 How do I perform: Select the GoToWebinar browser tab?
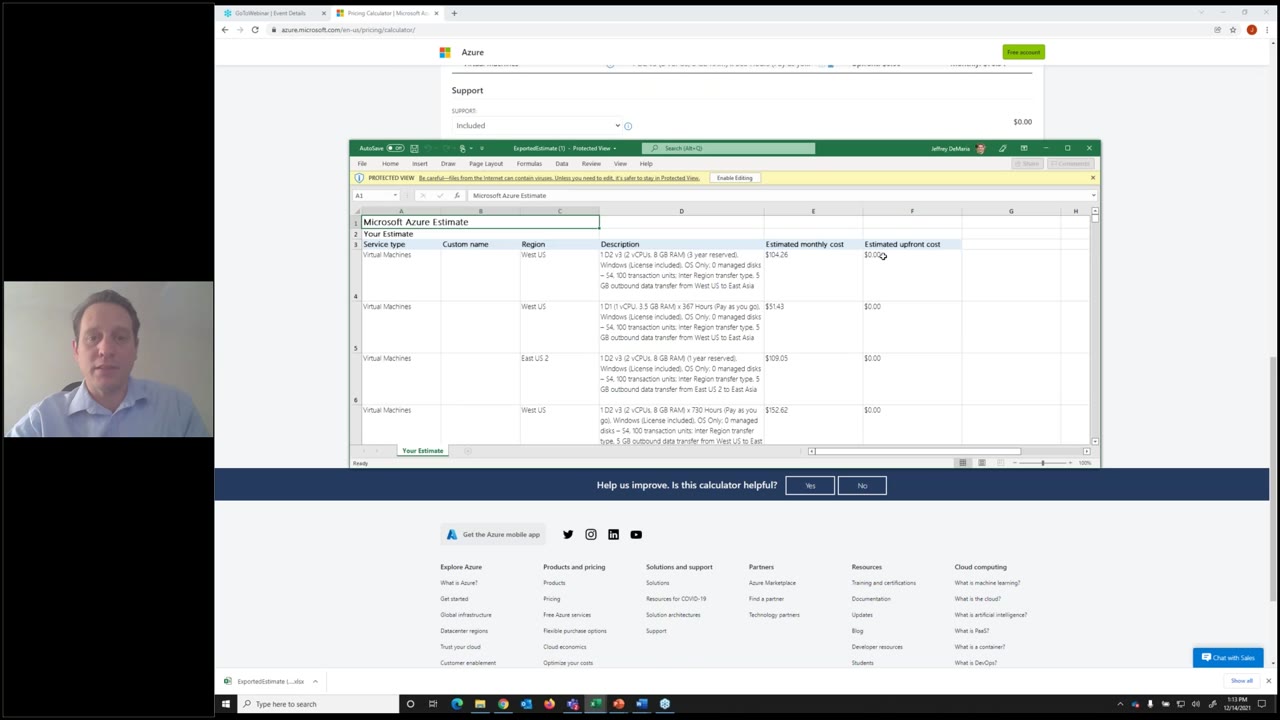click(270, 13)
